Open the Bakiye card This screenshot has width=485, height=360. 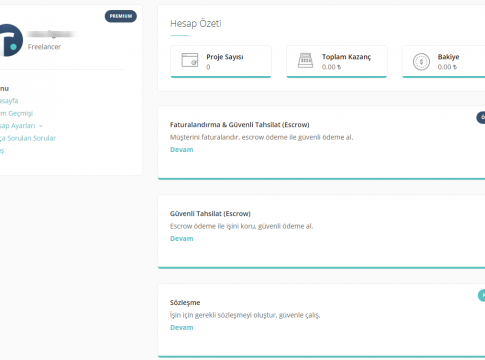(x=444, y=62)
